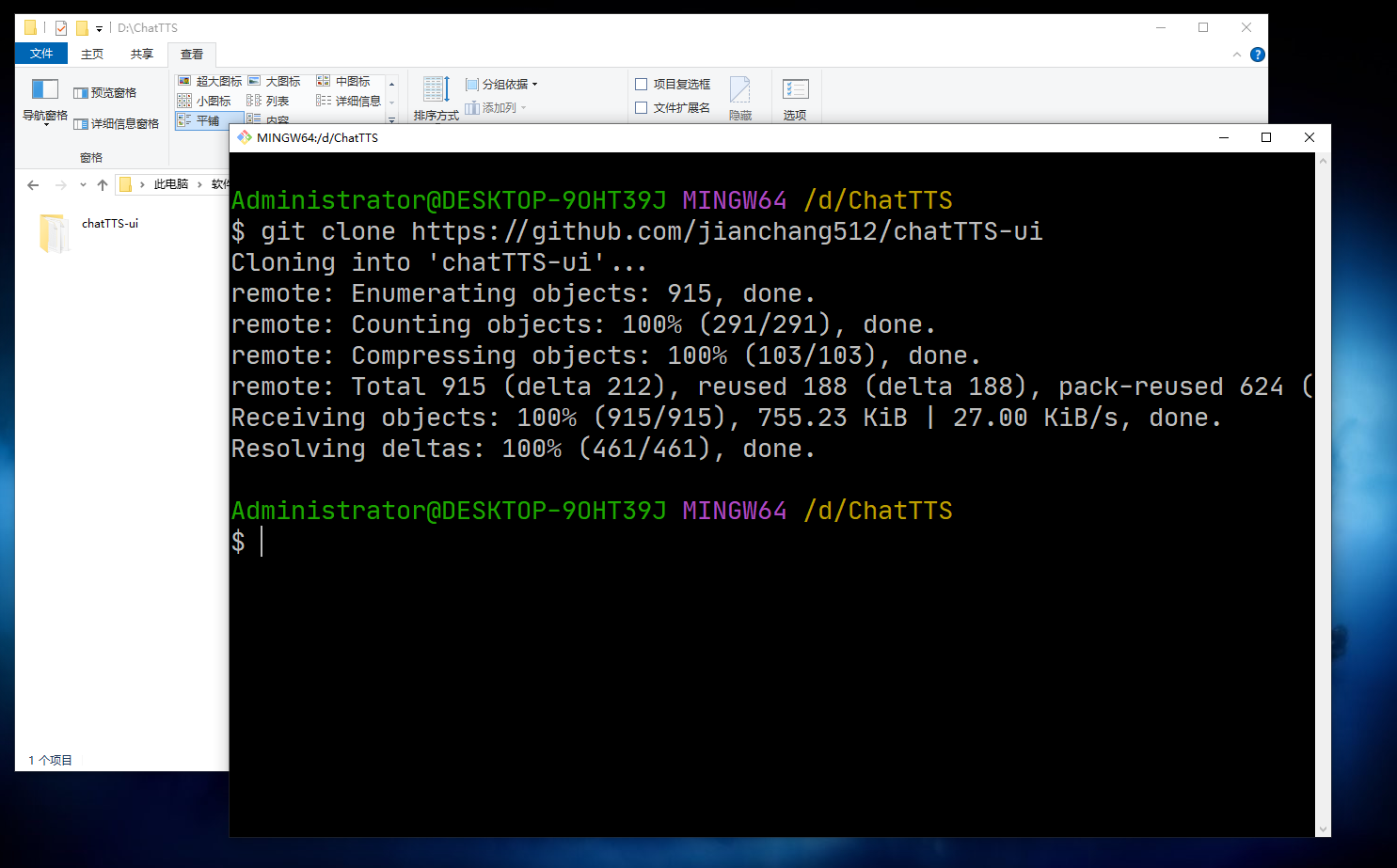The height and width of the screenshot is (868, 1397).
Task: Open the 导航窗格 navigation pane menu
Action: point(45,103)
